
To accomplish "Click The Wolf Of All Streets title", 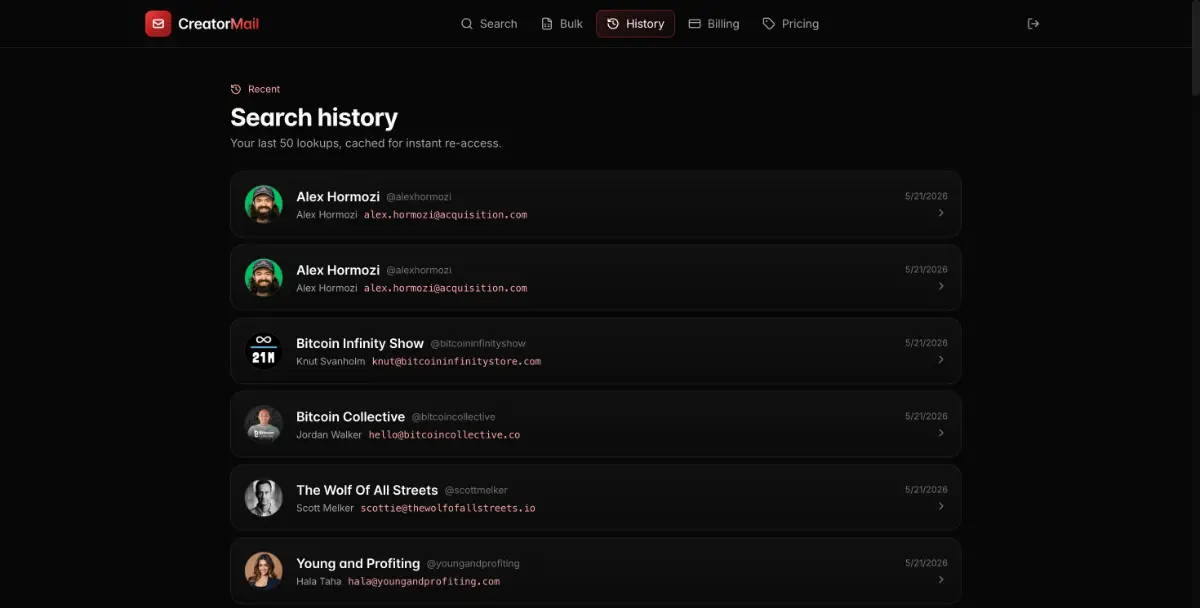I will pos(367,490).
